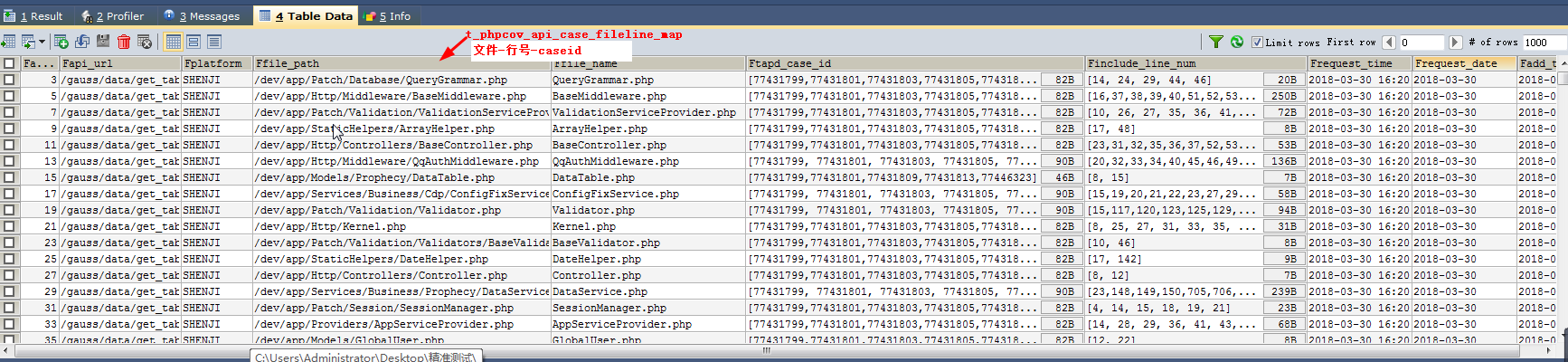This screenshot has height=362, width=1568.
Task: Sort by the Frequest_time column header
Action: (x=1360, y=63)
